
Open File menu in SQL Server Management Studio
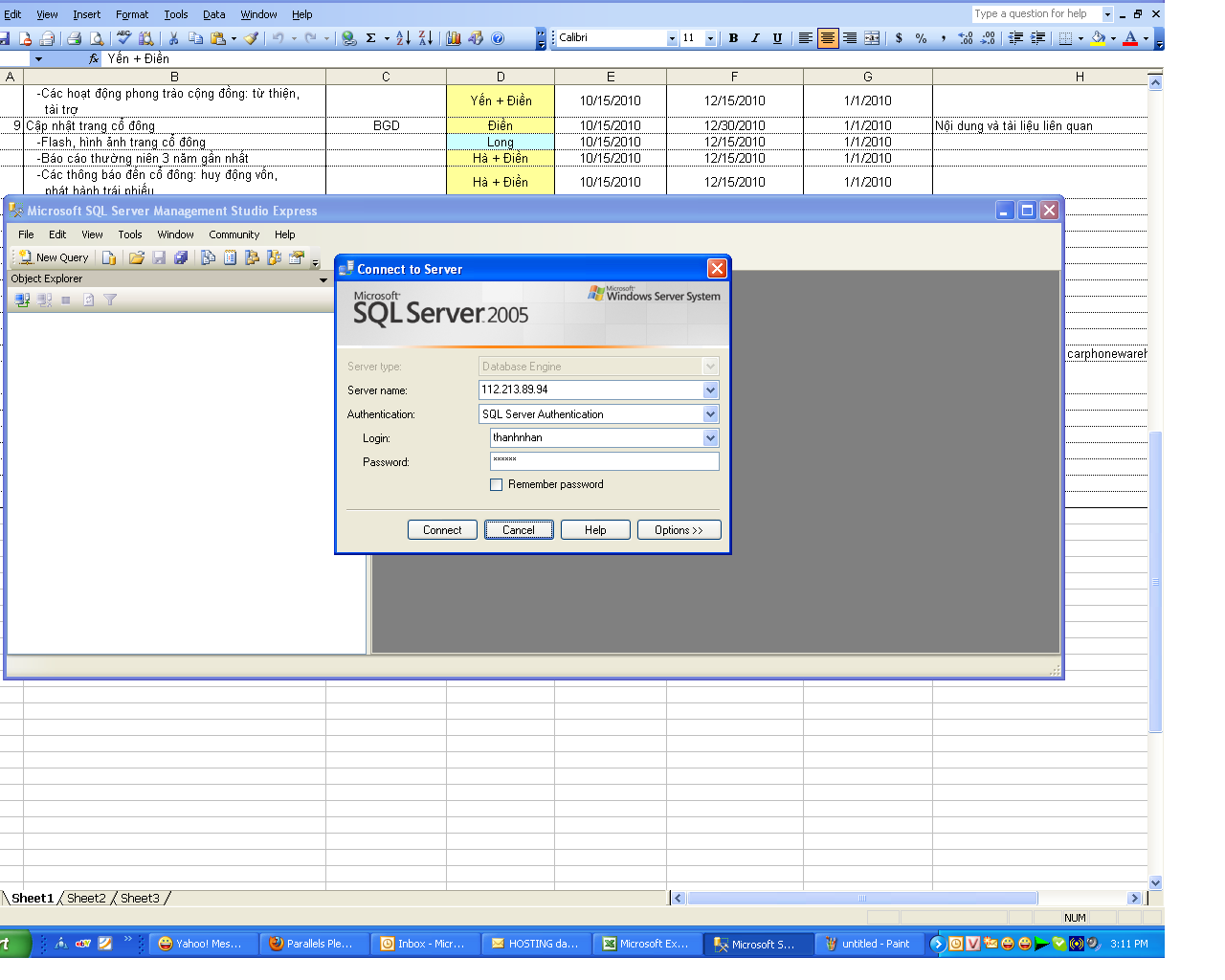click(x=26, y=234)
